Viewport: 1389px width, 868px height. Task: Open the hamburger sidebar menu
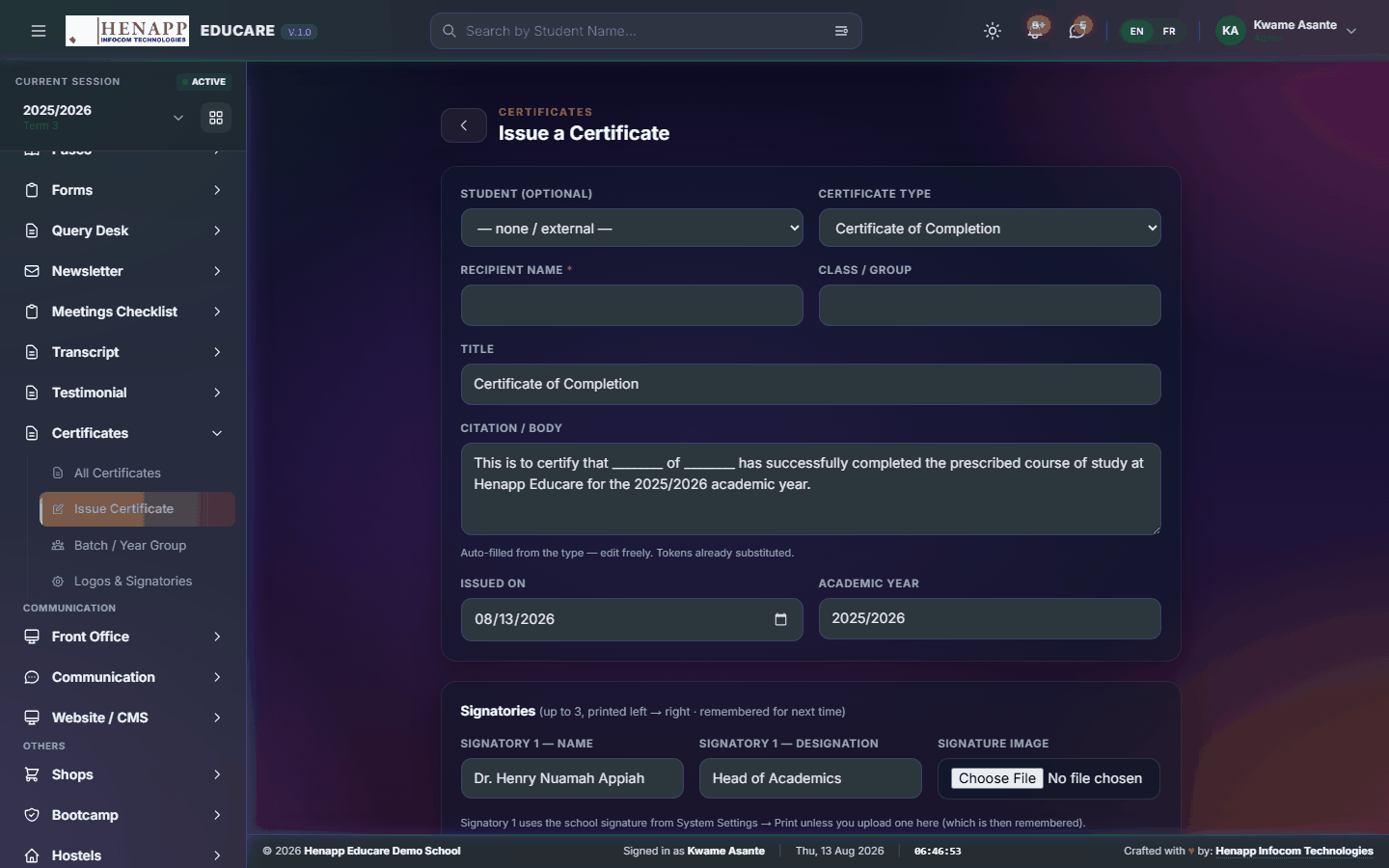(x=39, y=31)
